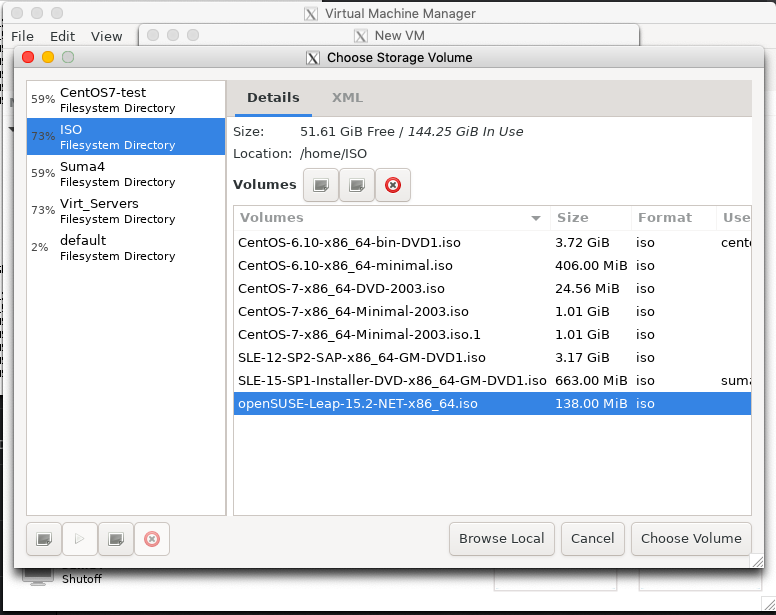Select CentOS-6.10-x86_64-minimal.iso volume

point(492,266)
